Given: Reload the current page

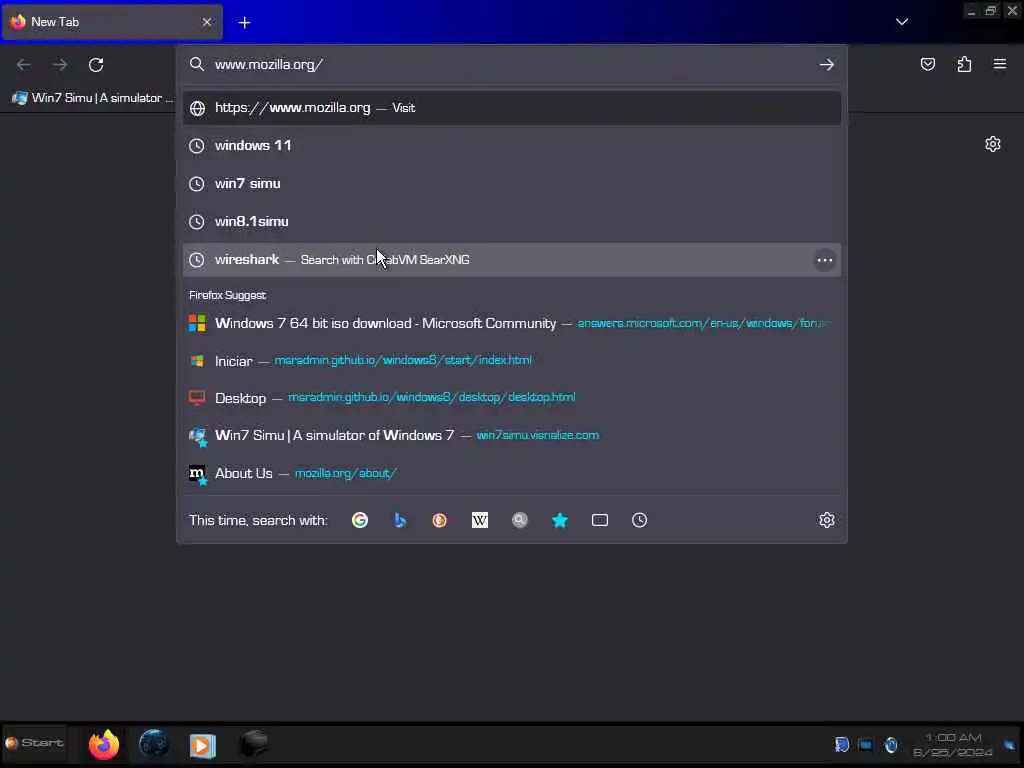Looking at the screenshot, I should pos(96,65).
